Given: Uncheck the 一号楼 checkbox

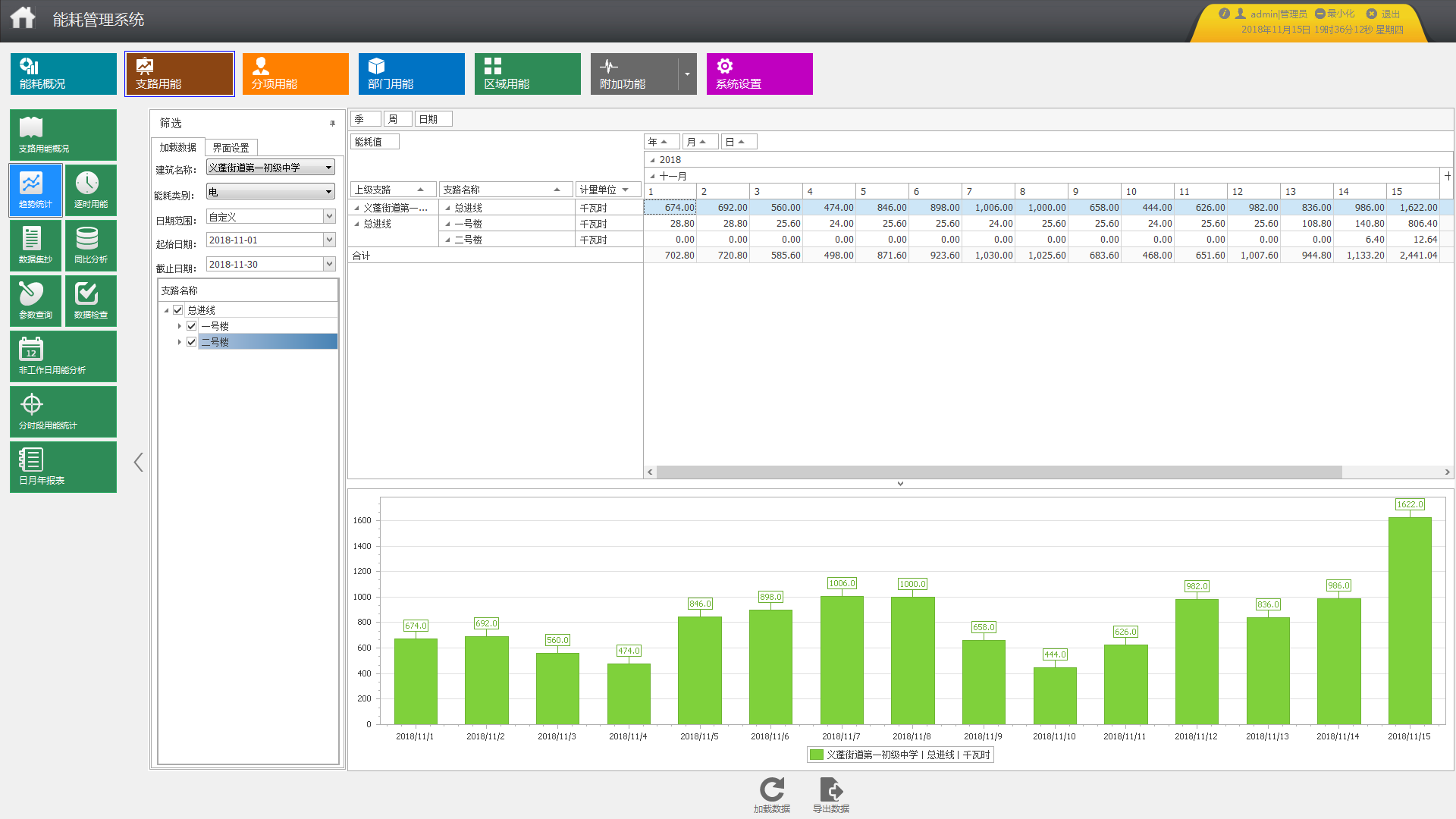Looking at the screenshot, I should click(192, 326).
